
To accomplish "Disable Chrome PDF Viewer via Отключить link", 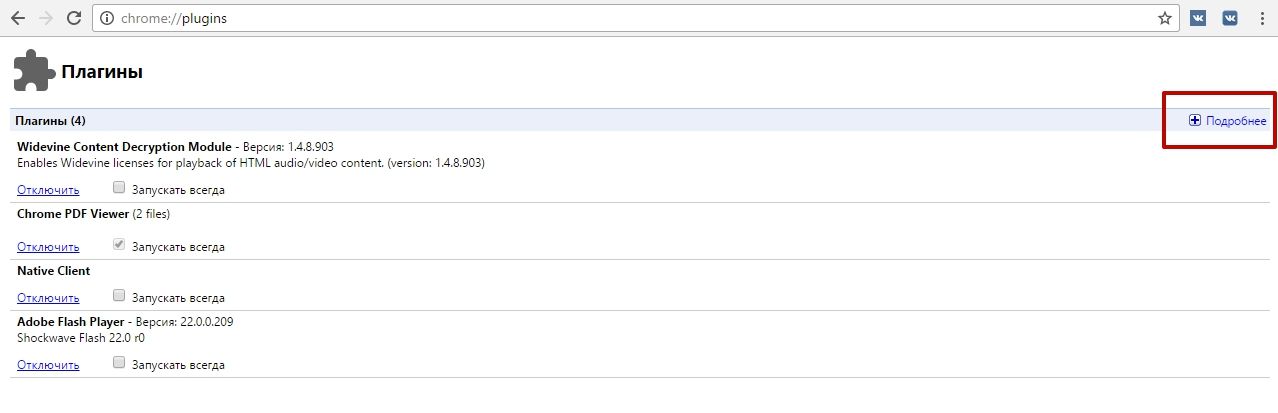I will click(x=48, y=246).
